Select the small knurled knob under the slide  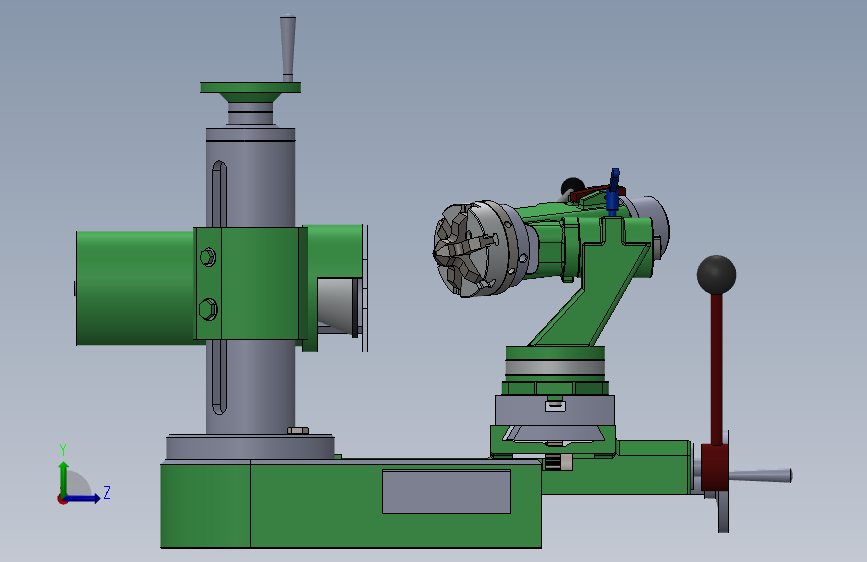click(557, 462)
